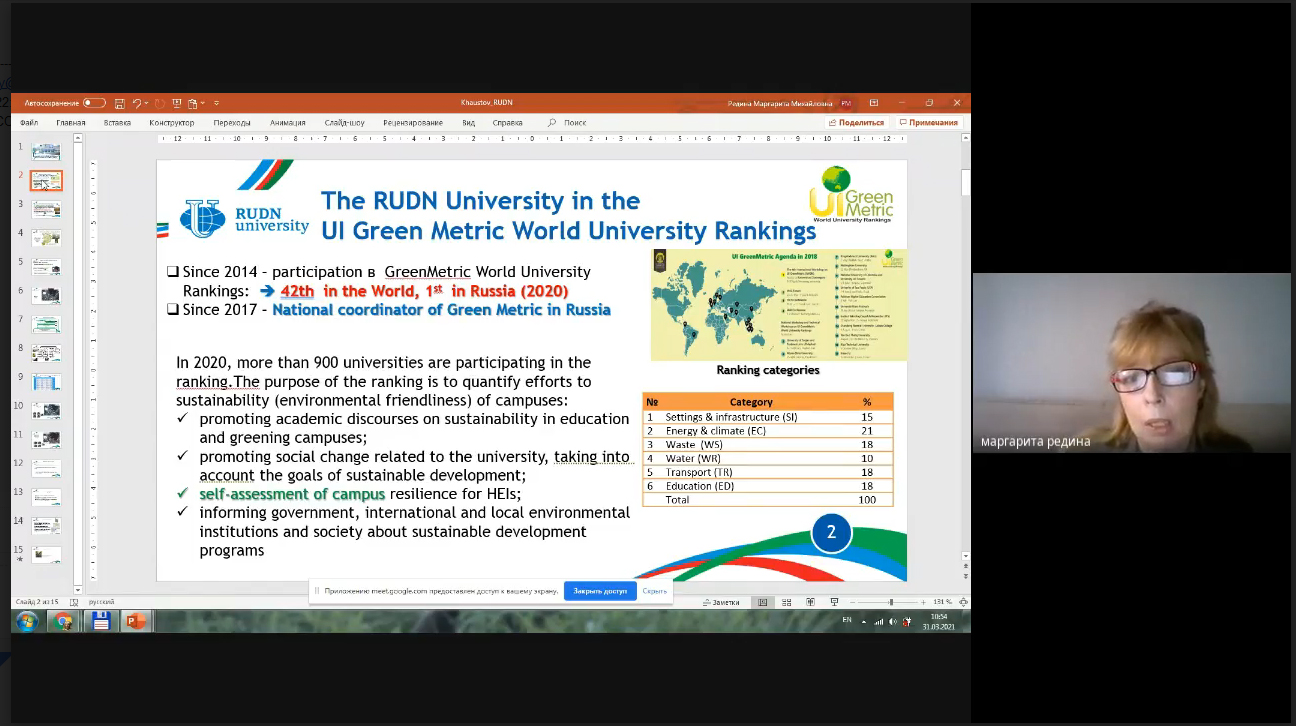Screen dimensions: 1296x726
Task: Adjust the zoom slider in status bar
Action: (891, 602)
